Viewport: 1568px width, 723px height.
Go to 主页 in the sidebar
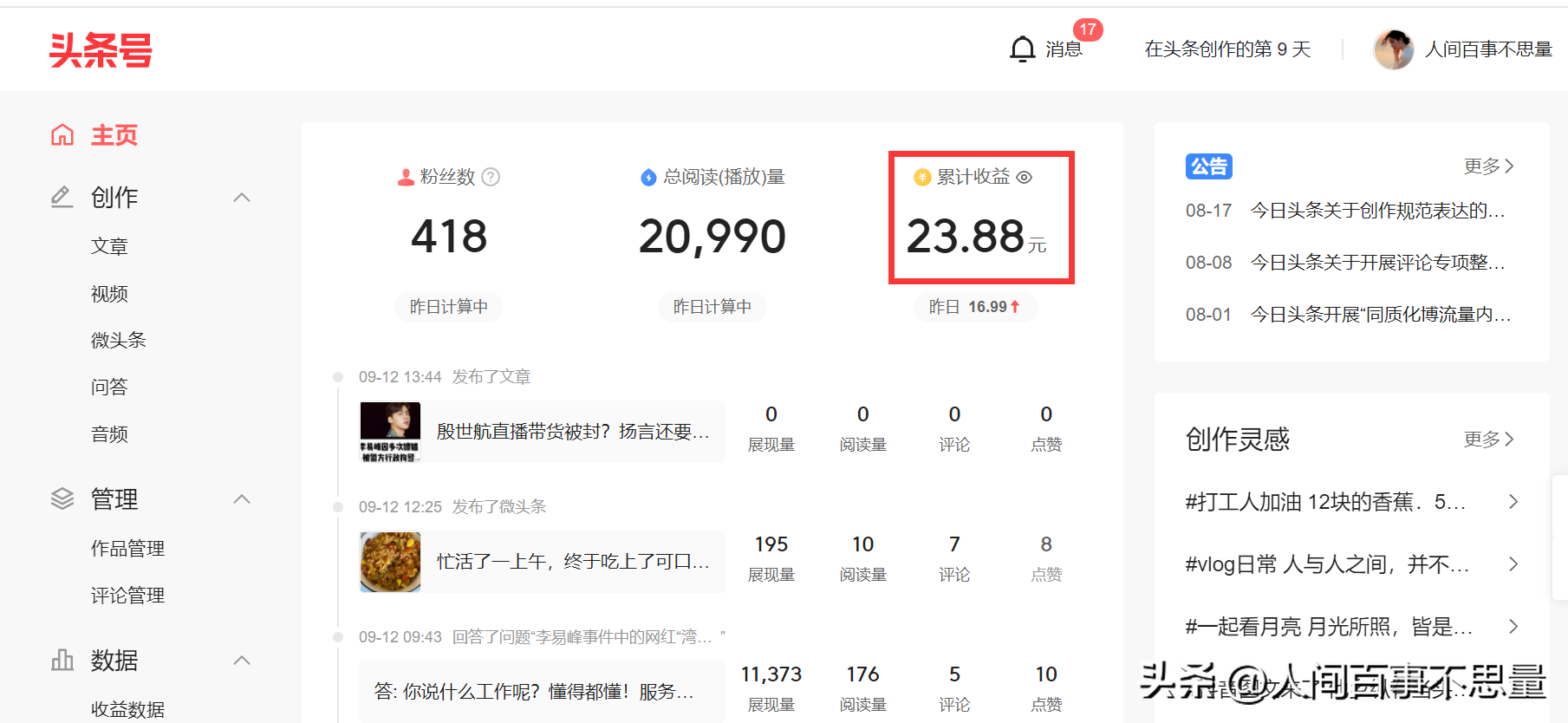[x=114, y=134]
